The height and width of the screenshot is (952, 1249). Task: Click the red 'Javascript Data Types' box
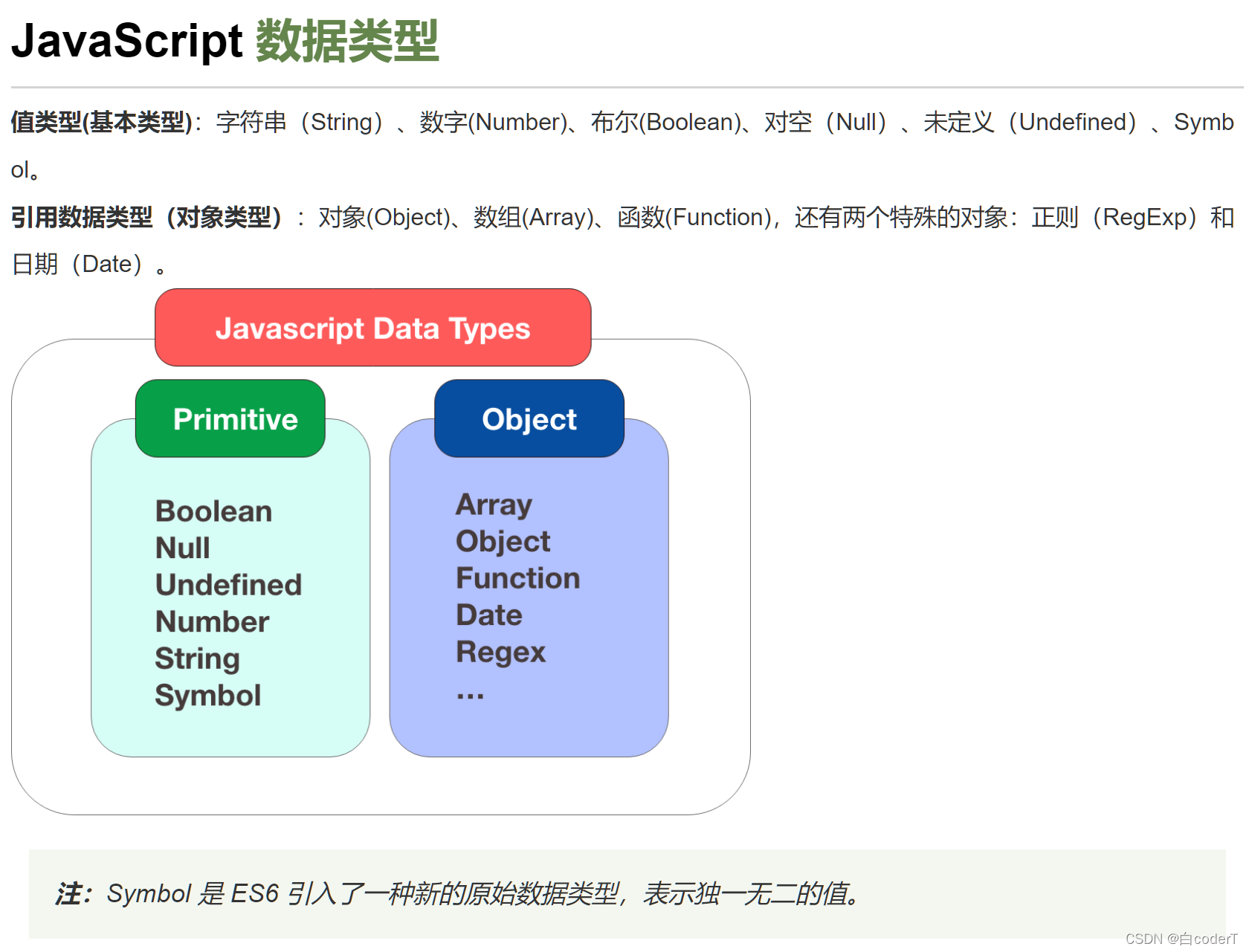[x=373, y=328]
